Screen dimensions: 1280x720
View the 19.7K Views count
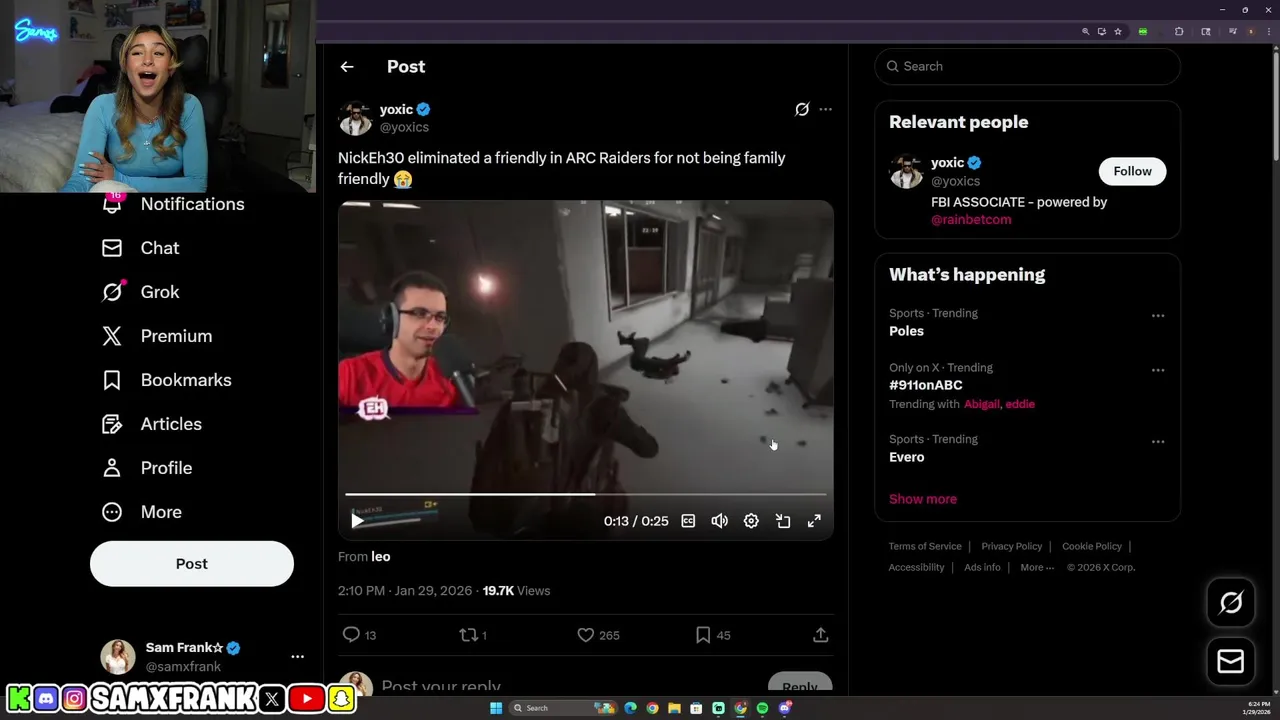point(516,591)
